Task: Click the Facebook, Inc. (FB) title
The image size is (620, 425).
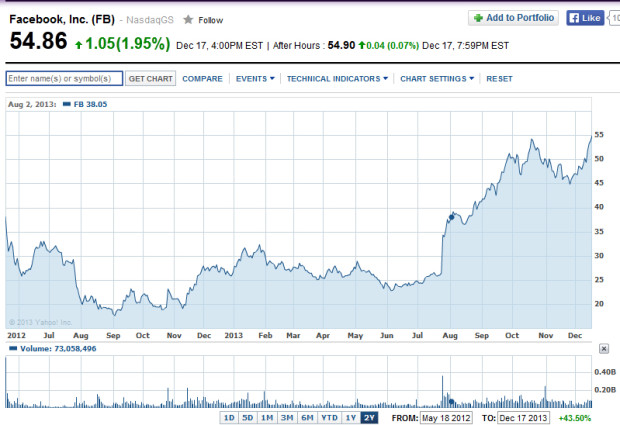Action: [62, 19]
